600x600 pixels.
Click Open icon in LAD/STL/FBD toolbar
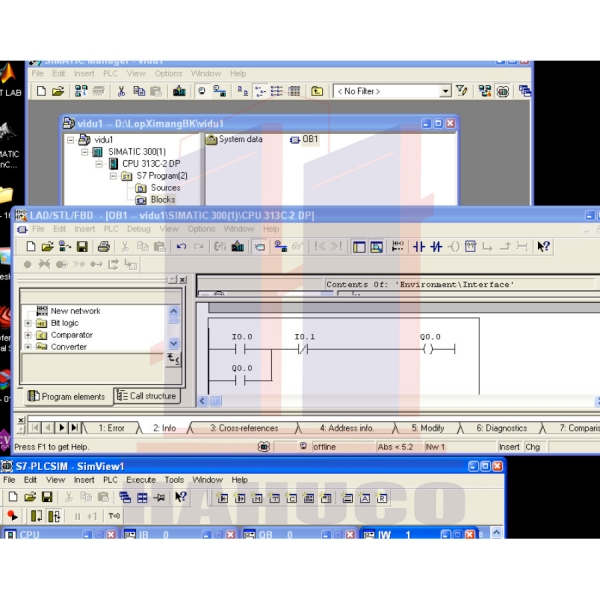tap(47, 246)
